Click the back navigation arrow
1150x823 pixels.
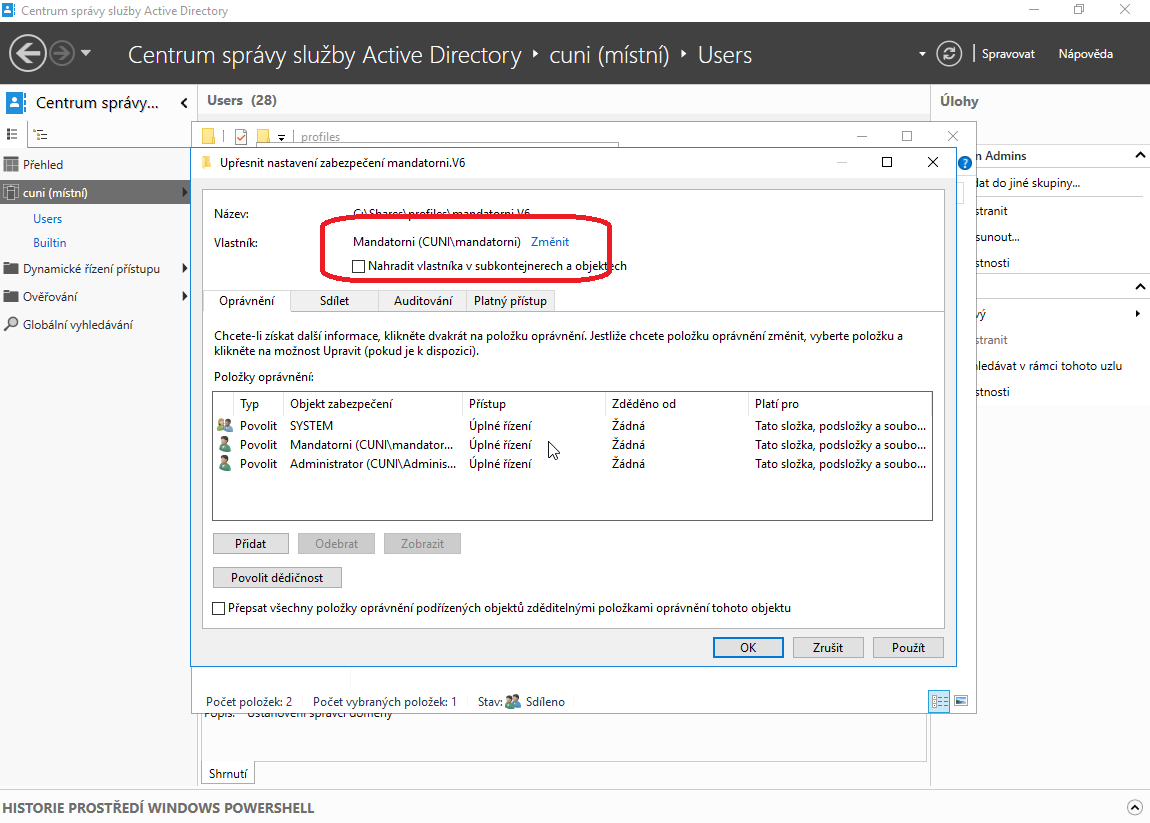28,53
